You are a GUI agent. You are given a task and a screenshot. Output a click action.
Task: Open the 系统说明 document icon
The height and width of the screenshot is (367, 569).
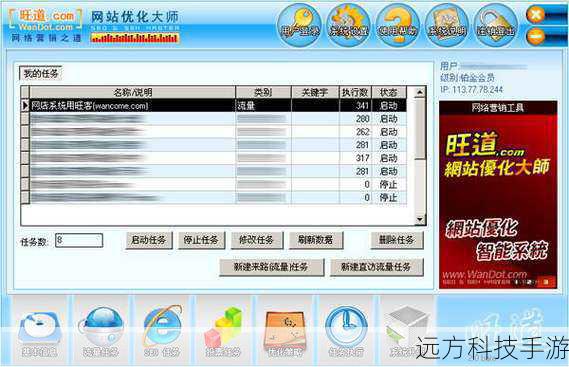pos(447,25)
